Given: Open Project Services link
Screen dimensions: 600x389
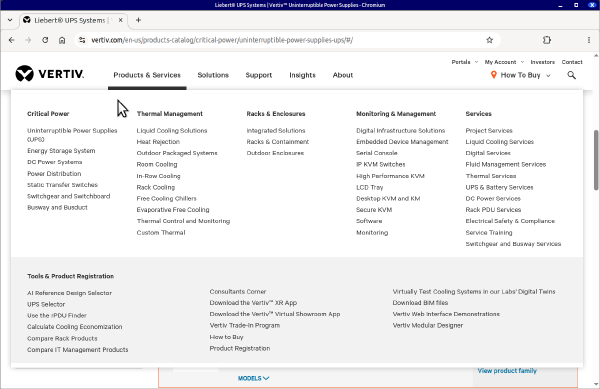Looking at the screenshot, I should point(489,130).
